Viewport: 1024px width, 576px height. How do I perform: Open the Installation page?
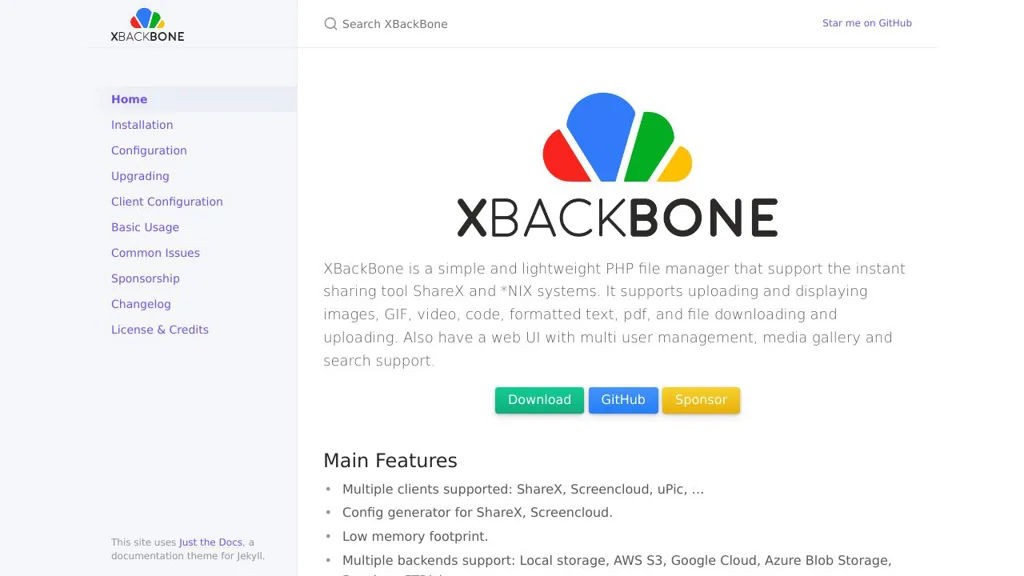(141, 124)
